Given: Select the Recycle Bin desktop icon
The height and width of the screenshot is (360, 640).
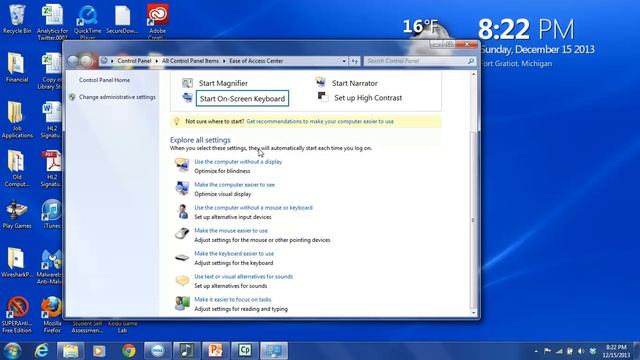Looking at the screenshot, I should pyautogui.click(x=17, y=19).
